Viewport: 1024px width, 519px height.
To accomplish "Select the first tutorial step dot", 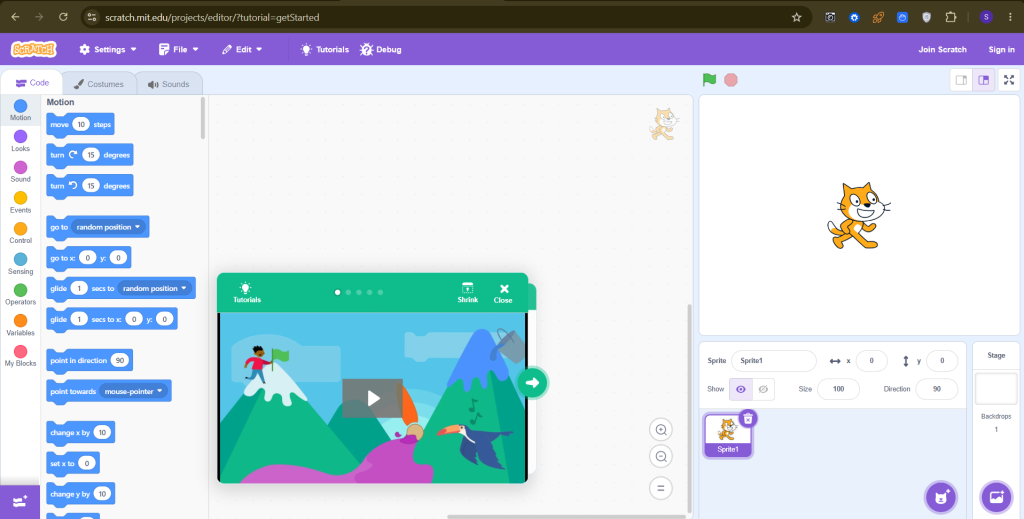I will click(338, 292).
